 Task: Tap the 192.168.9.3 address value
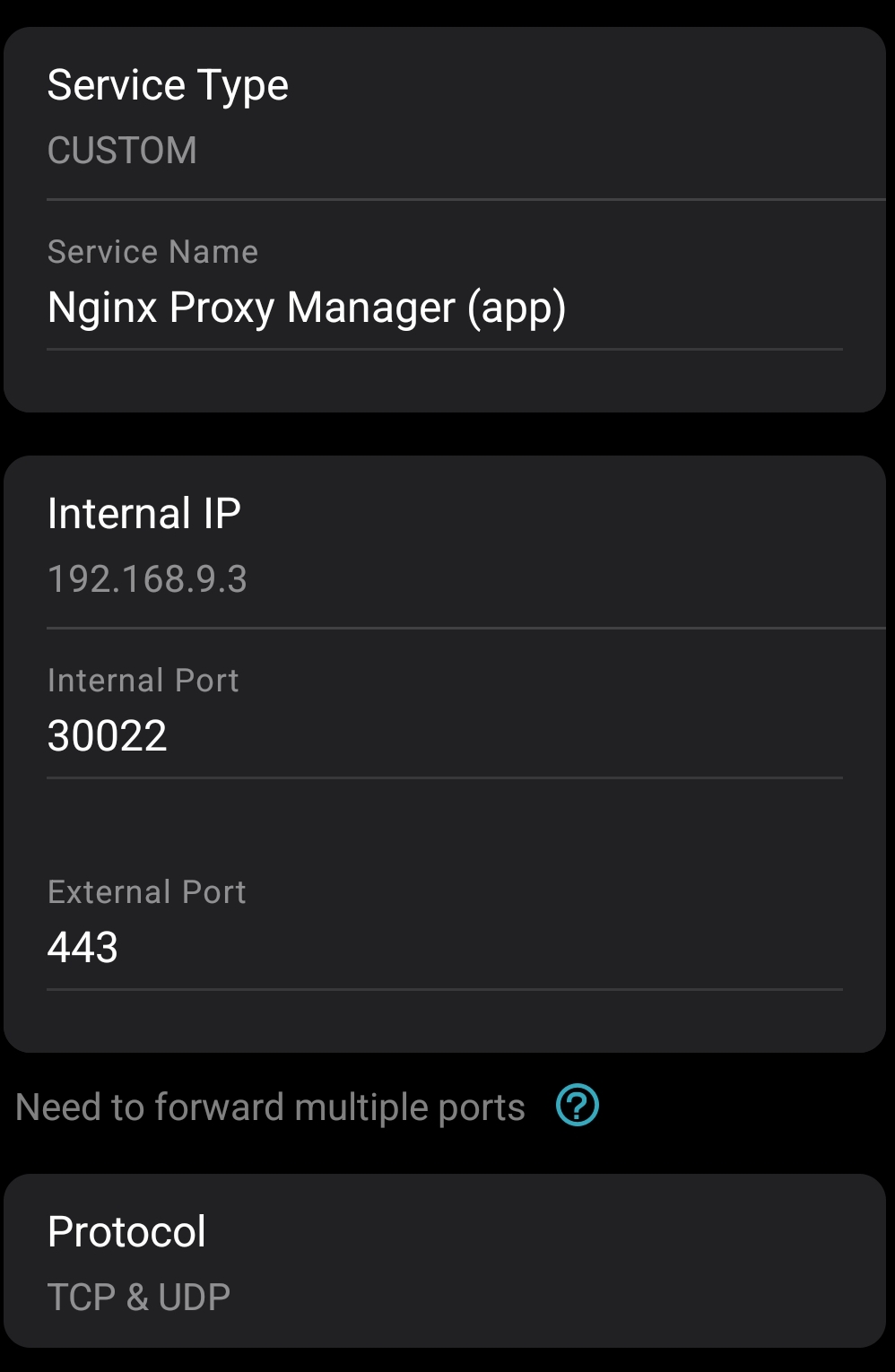pyautogui.click(x=147, y=579)
